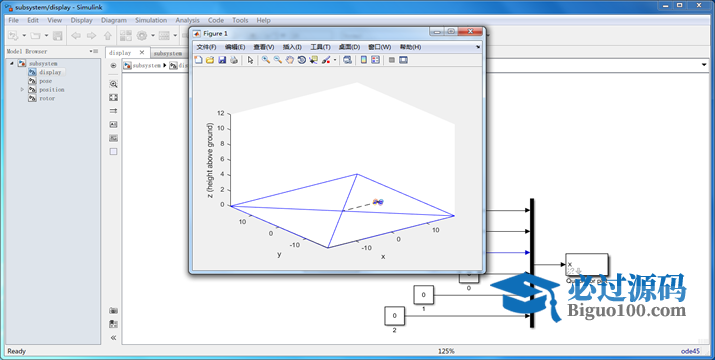Click the constant block labeled 2

[x=394, y=316]
